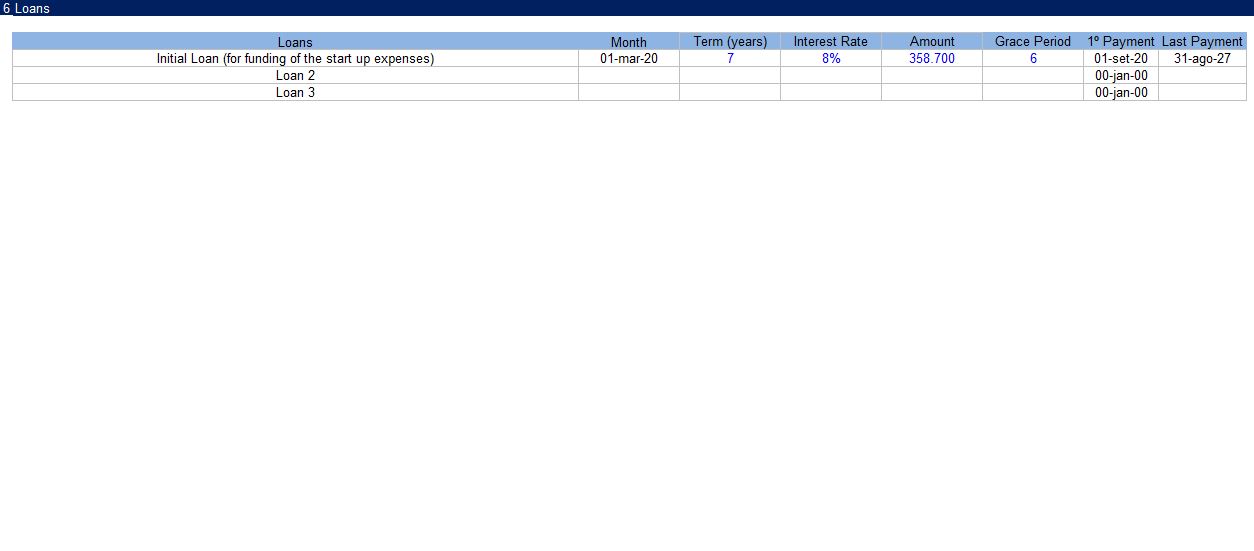
Task: Click the empty Term cell for Loan 3
Action: 730,93
